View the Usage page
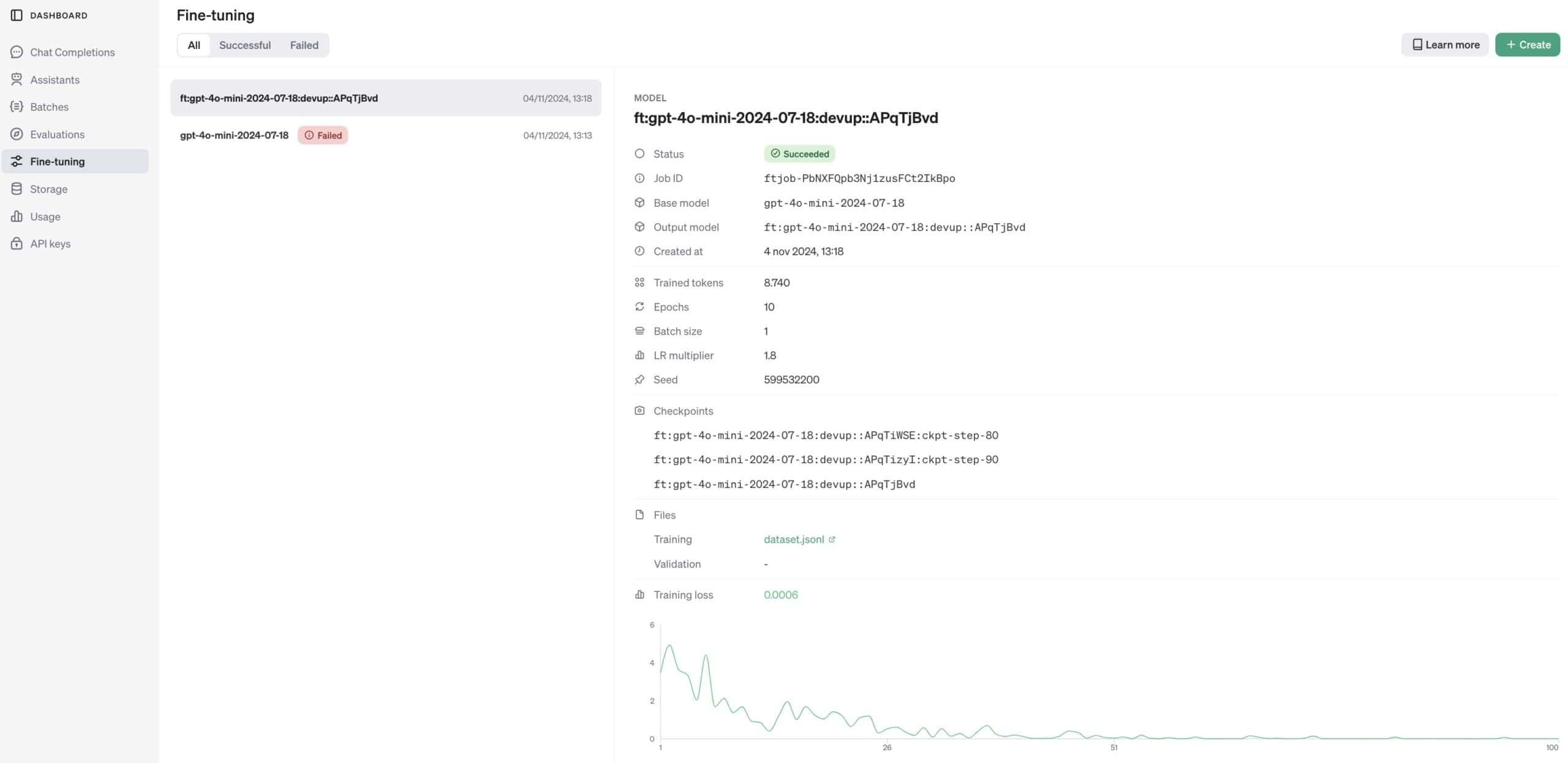The width and height of the screenshot is (1568, 763). click(x=45, y=216)
